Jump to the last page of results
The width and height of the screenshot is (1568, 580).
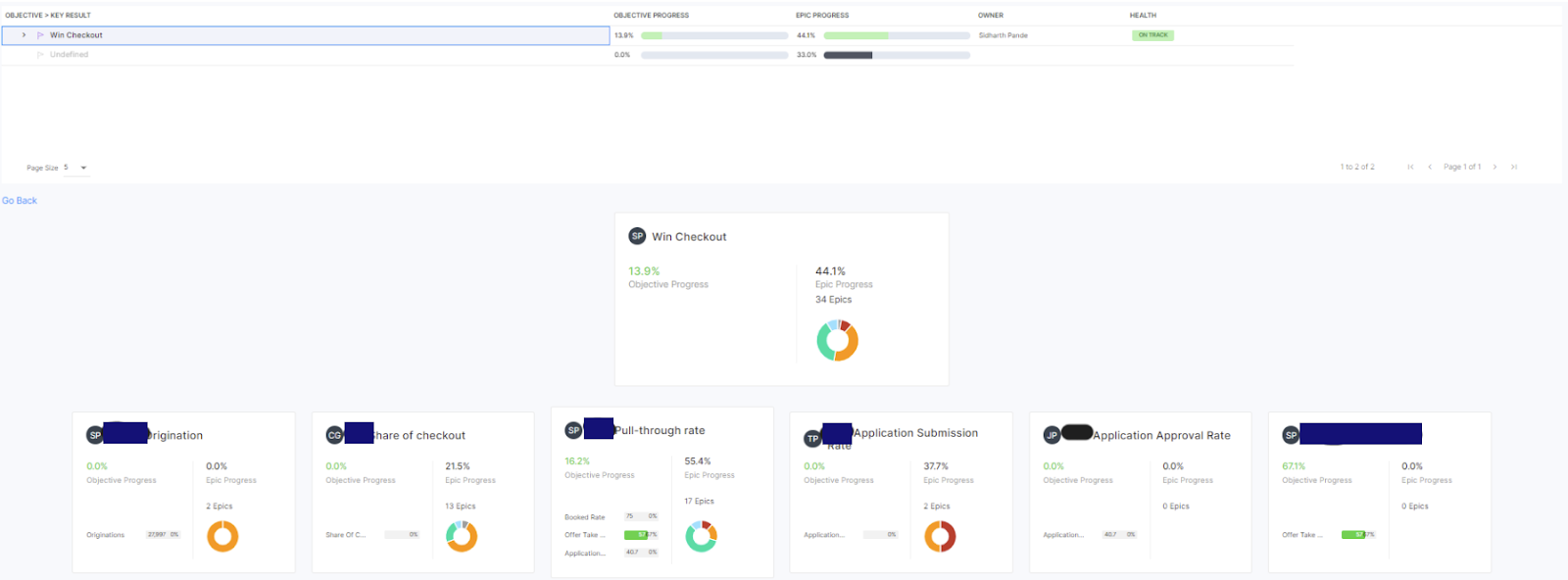point(1514,168)
